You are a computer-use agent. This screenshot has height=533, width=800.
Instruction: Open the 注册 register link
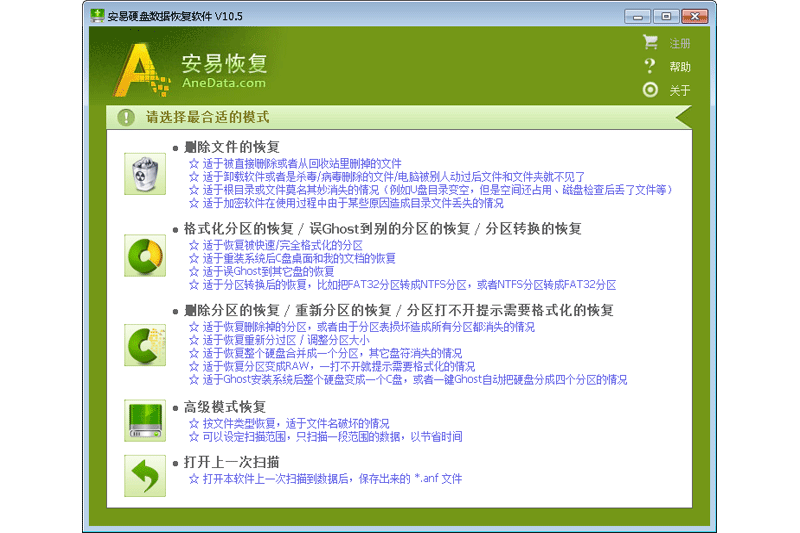(680, 44)
